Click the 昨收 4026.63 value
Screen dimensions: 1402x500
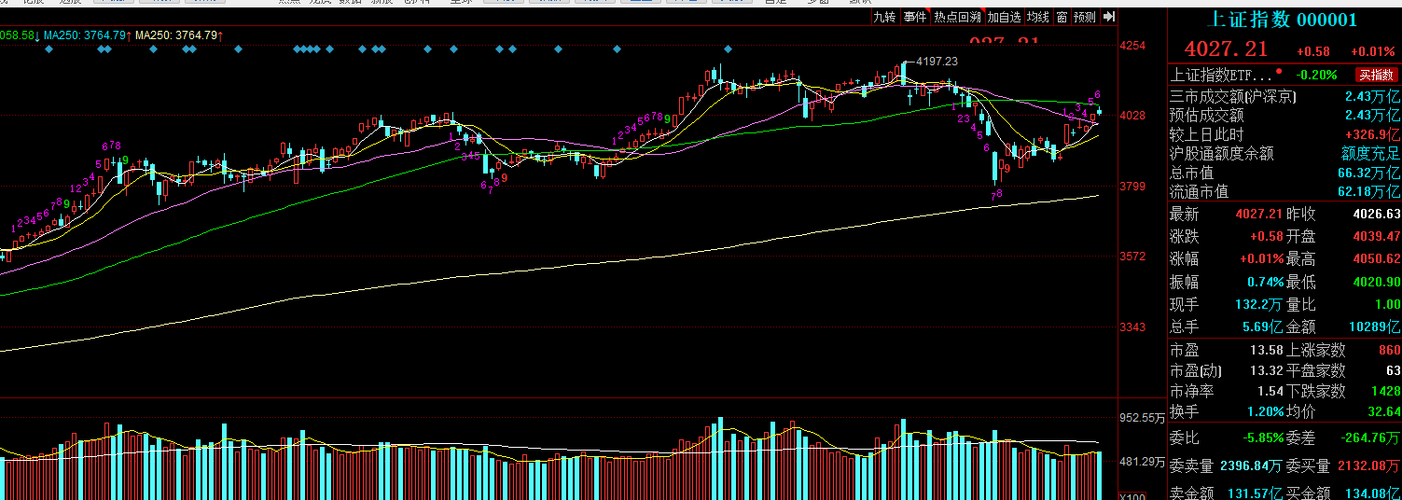point(1375,214)
